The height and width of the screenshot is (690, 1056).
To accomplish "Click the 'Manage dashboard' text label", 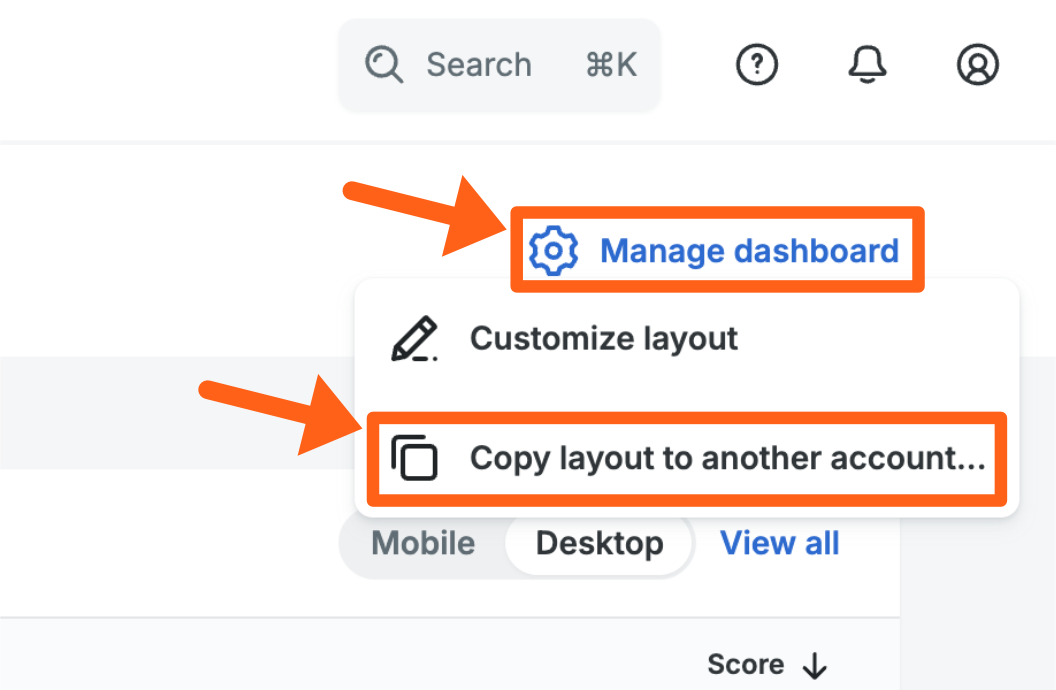I will 749,250.
